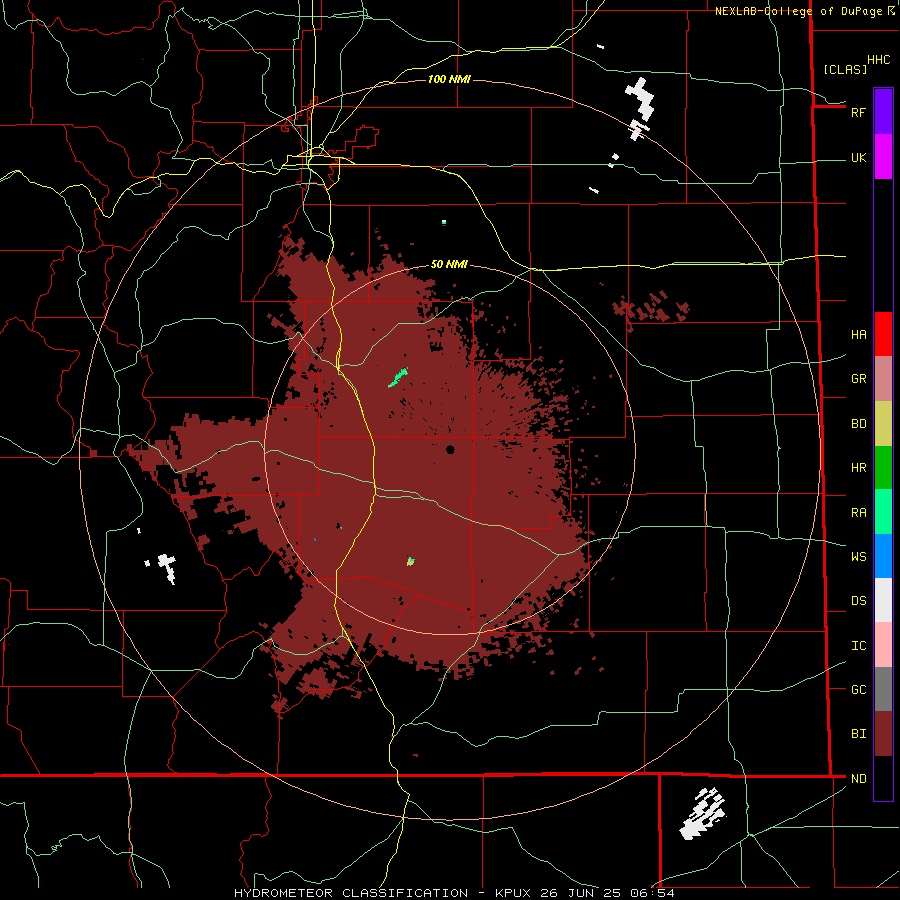Click the UK legend label
This screenshot has height=900, width=900.
click(x=858, y=157)
